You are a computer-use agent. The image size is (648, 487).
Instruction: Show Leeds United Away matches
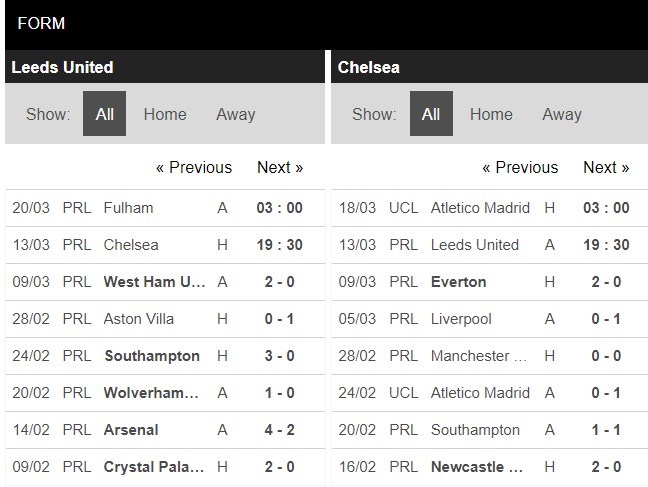click(x=235, y=114)
